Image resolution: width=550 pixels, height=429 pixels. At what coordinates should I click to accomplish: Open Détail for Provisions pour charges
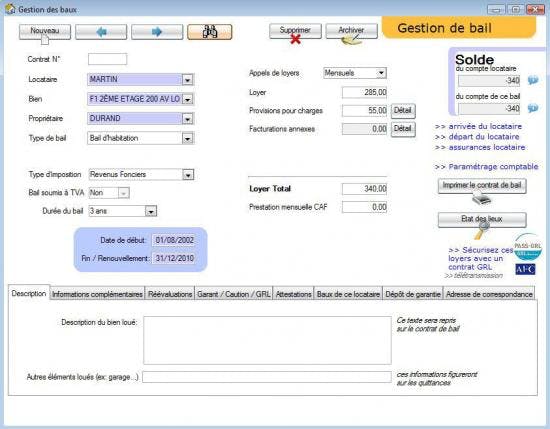tap(403, 111)
